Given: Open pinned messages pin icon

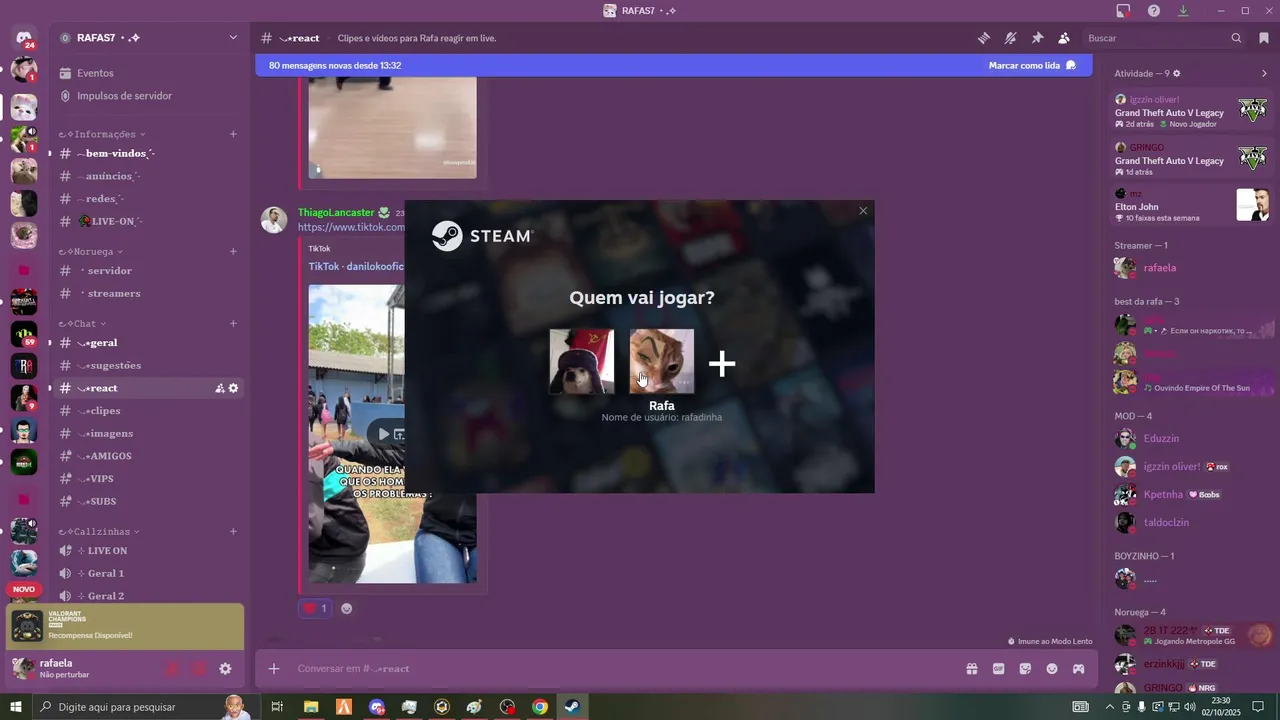Looking at the screenshot, I should (x=1037, y=38).
